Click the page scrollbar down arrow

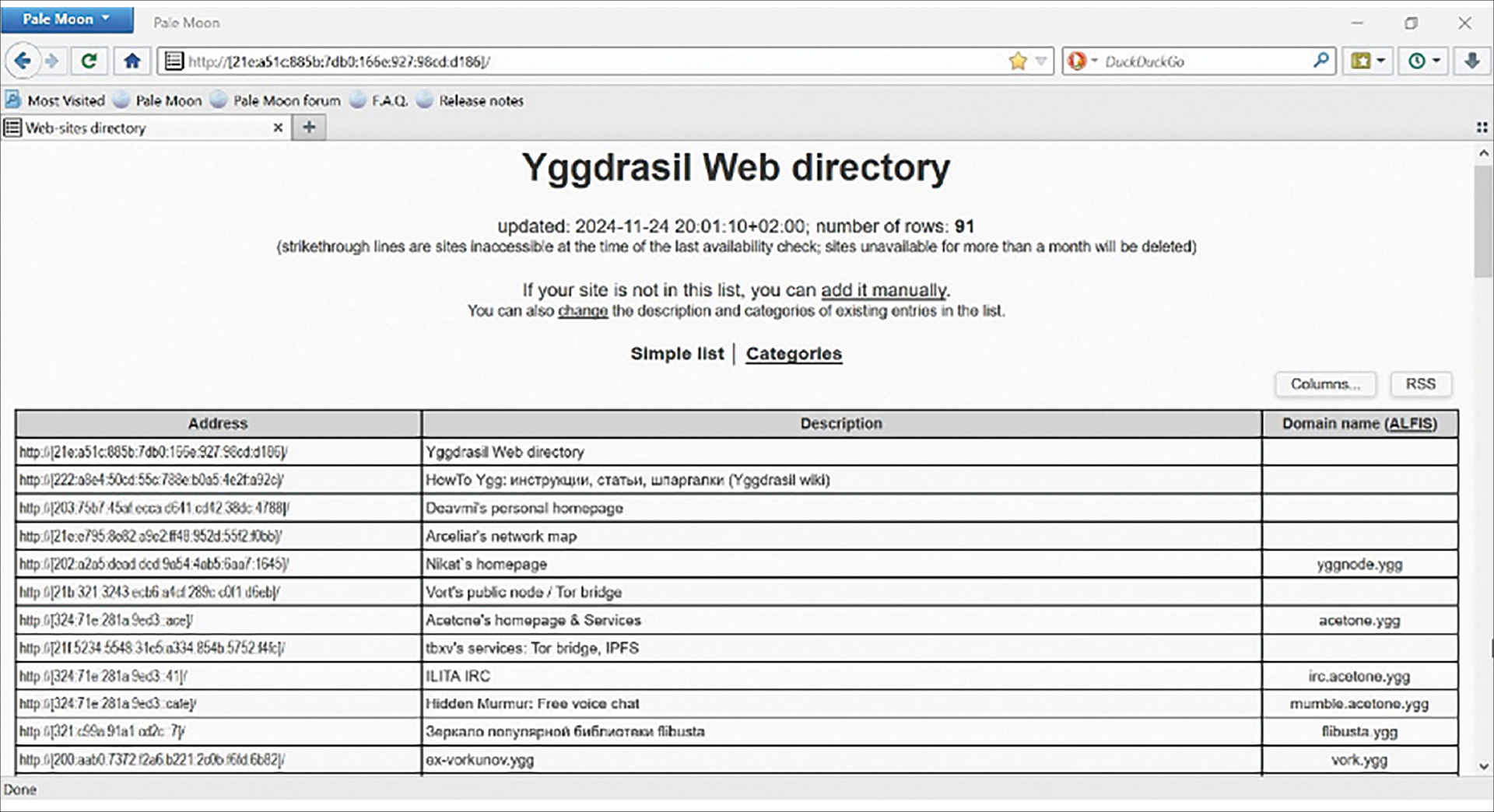tap(1484, 766)
